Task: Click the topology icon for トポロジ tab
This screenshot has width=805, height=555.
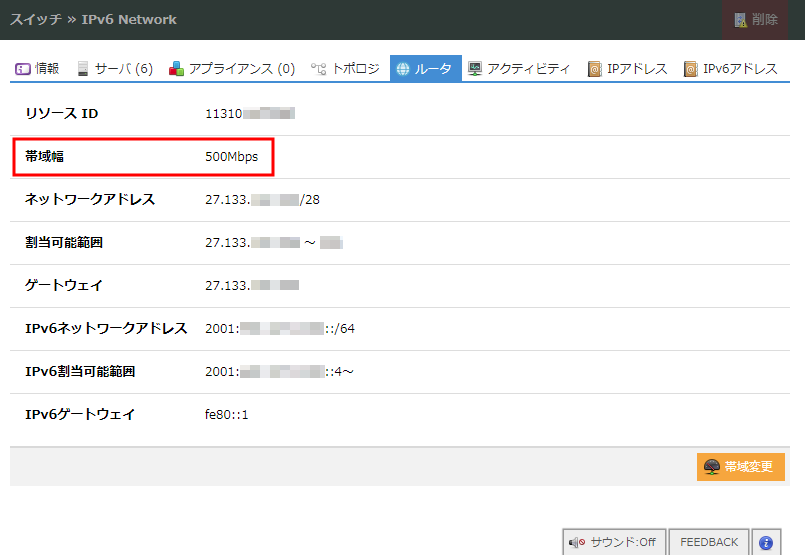Action: (318, 69)
